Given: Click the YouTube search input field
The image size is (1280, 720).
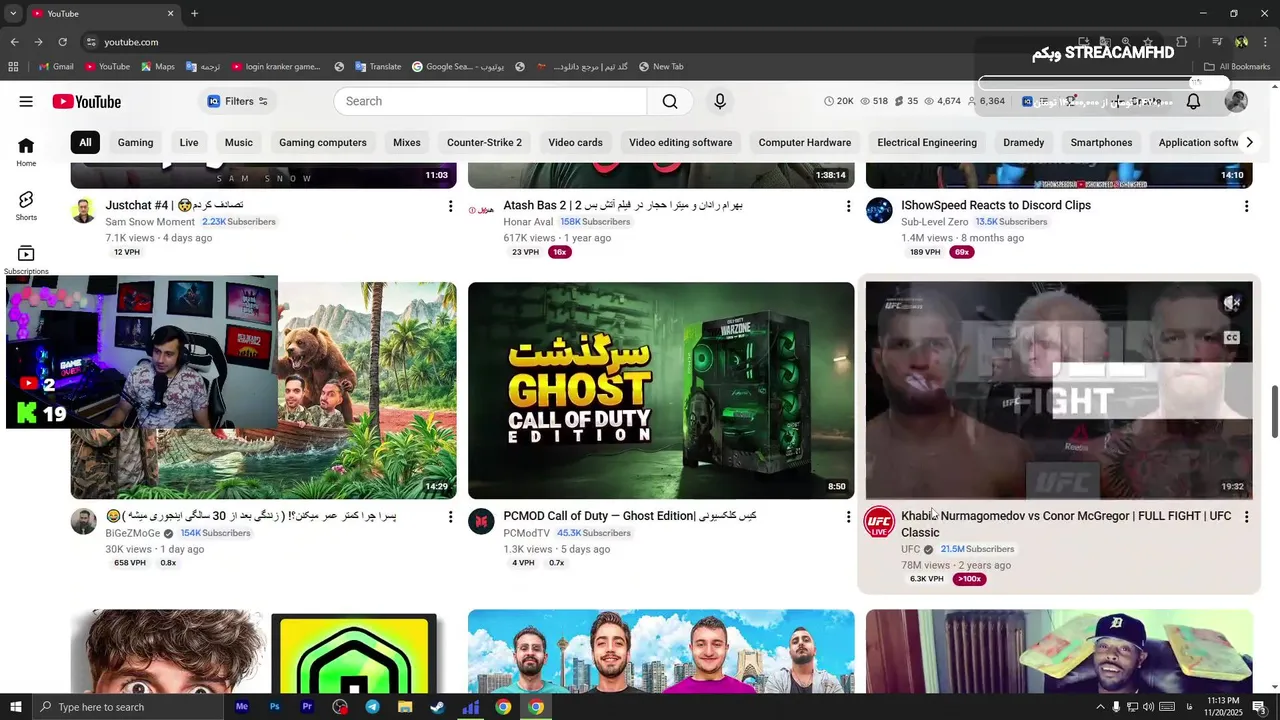Looking at the screenshot, I should [491, 101].
